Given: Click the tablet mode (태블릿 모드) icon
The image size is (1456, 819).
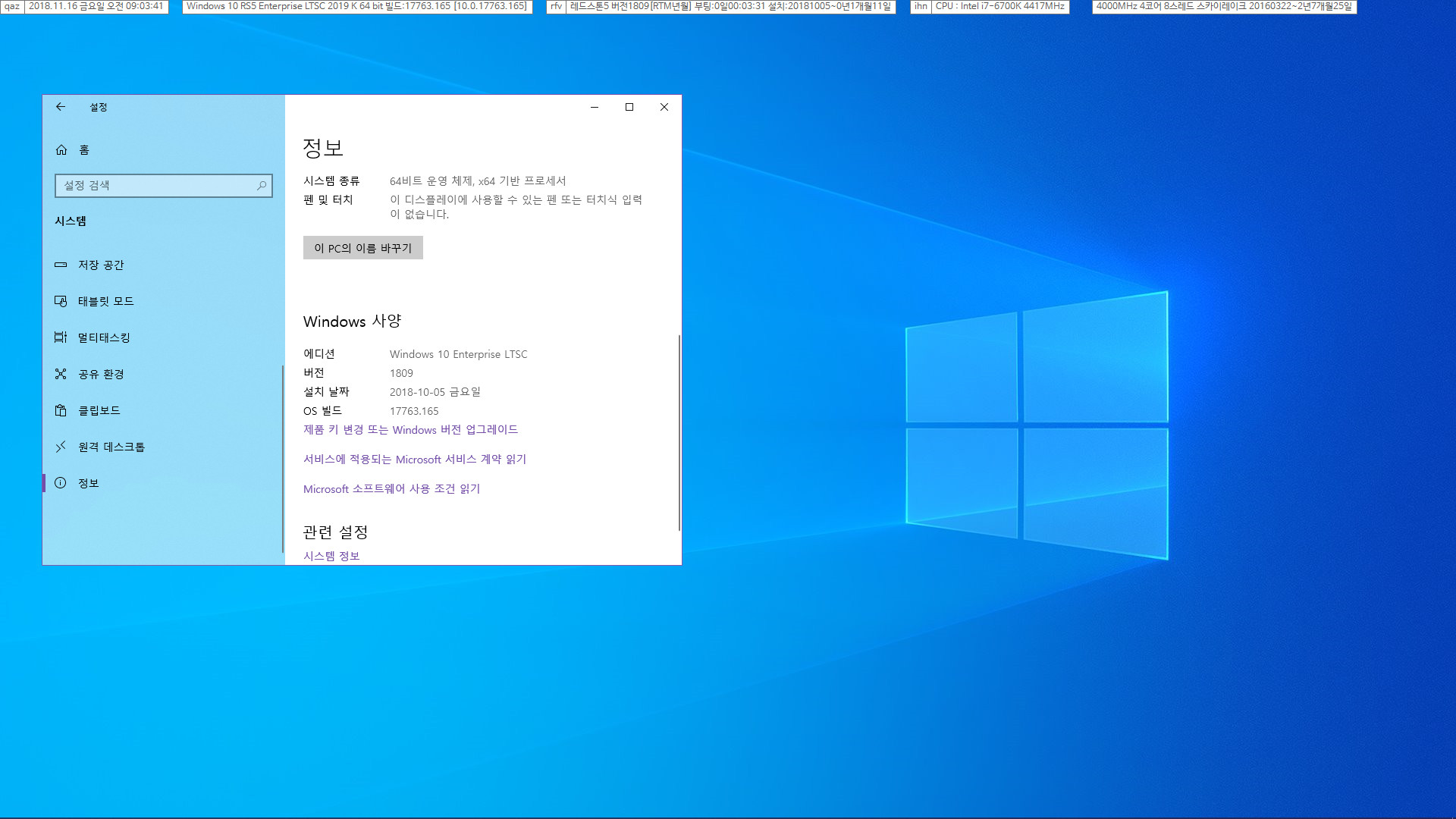Looking at the screenshot, I should point(61,301).
